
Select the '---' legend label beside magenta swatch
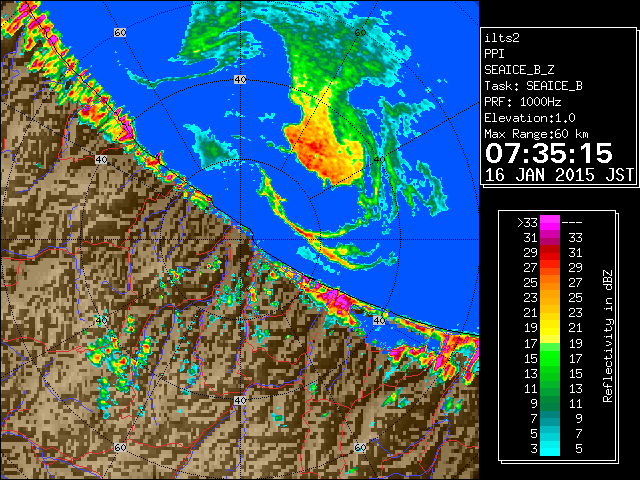tap(572, 223)
